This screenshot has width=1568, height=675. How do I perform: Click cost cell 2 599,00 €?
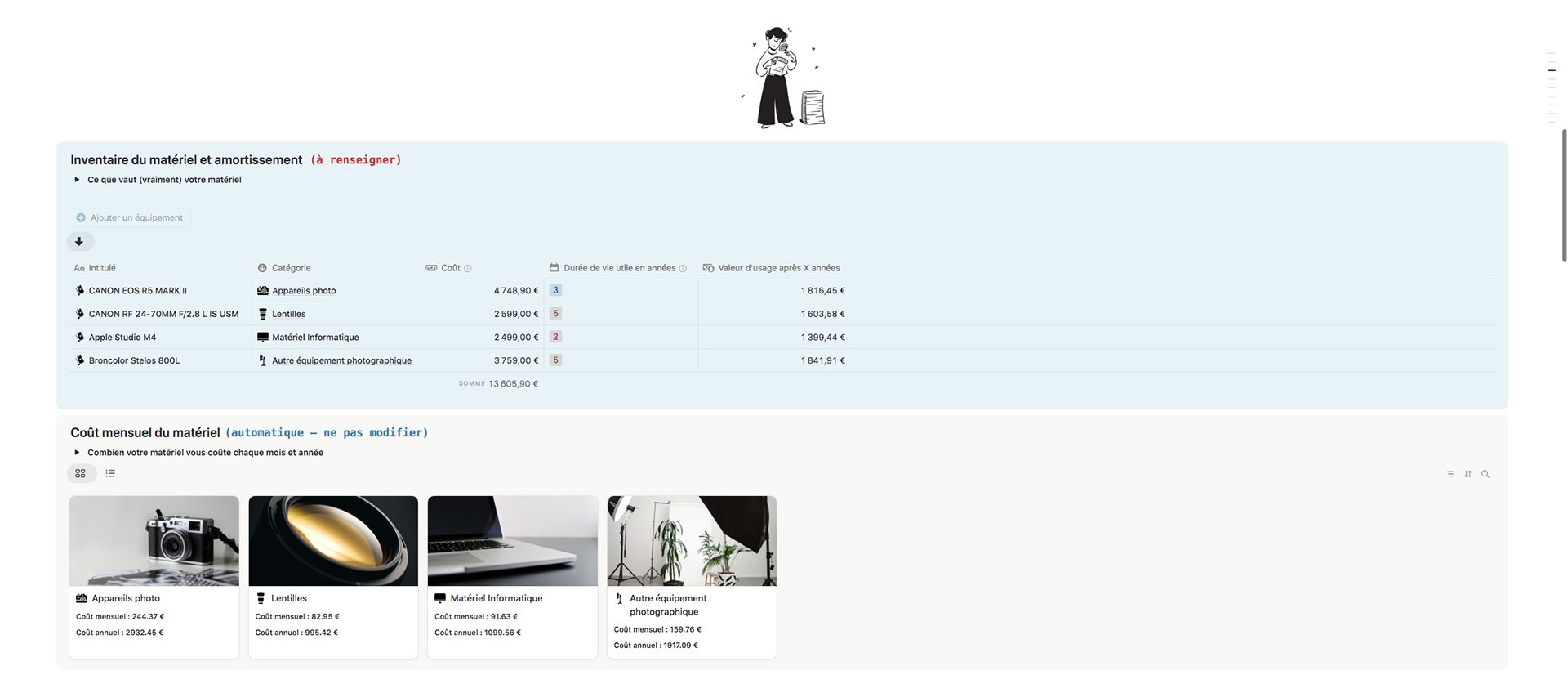coord(516,314)
